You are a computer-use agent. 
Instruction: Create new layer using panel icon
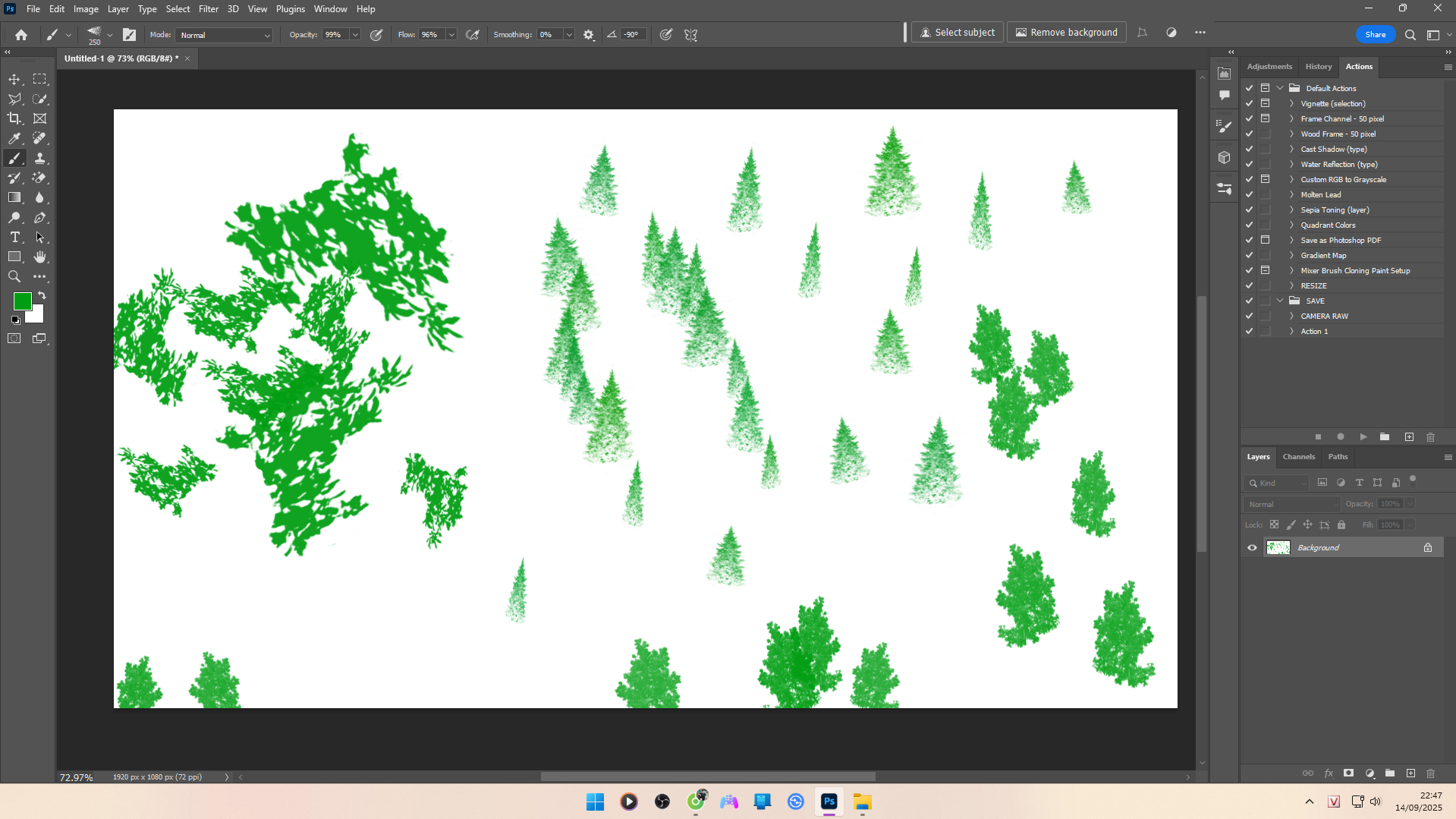[1410, 773]
